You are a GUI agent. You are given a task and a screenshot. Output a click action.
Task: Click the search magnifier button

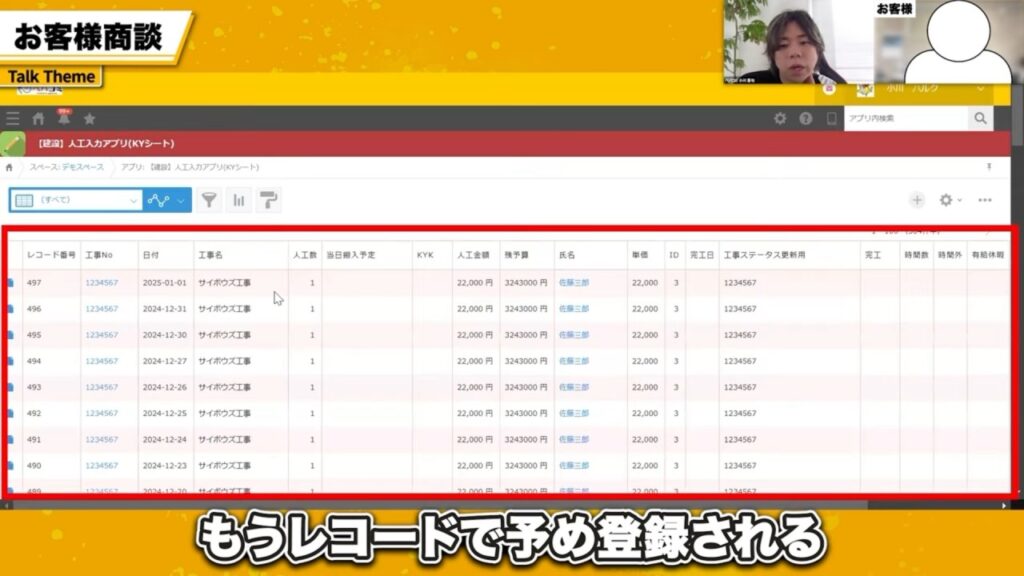[x=980, y=118]
